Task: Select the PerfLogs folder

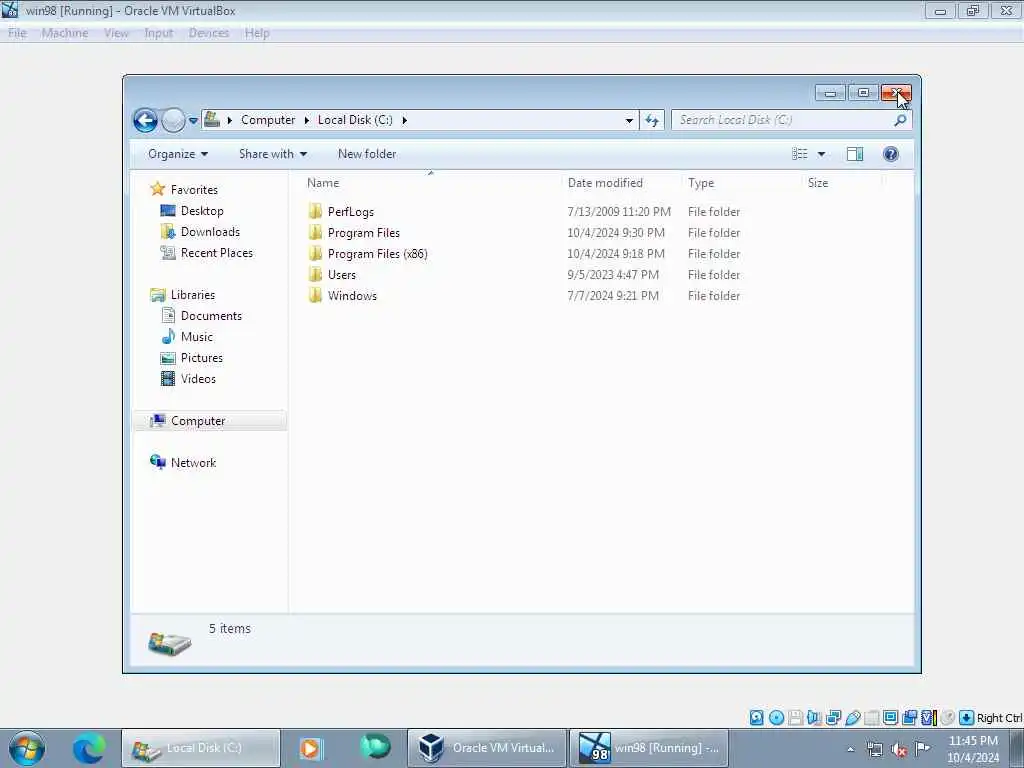Action: 351,212
